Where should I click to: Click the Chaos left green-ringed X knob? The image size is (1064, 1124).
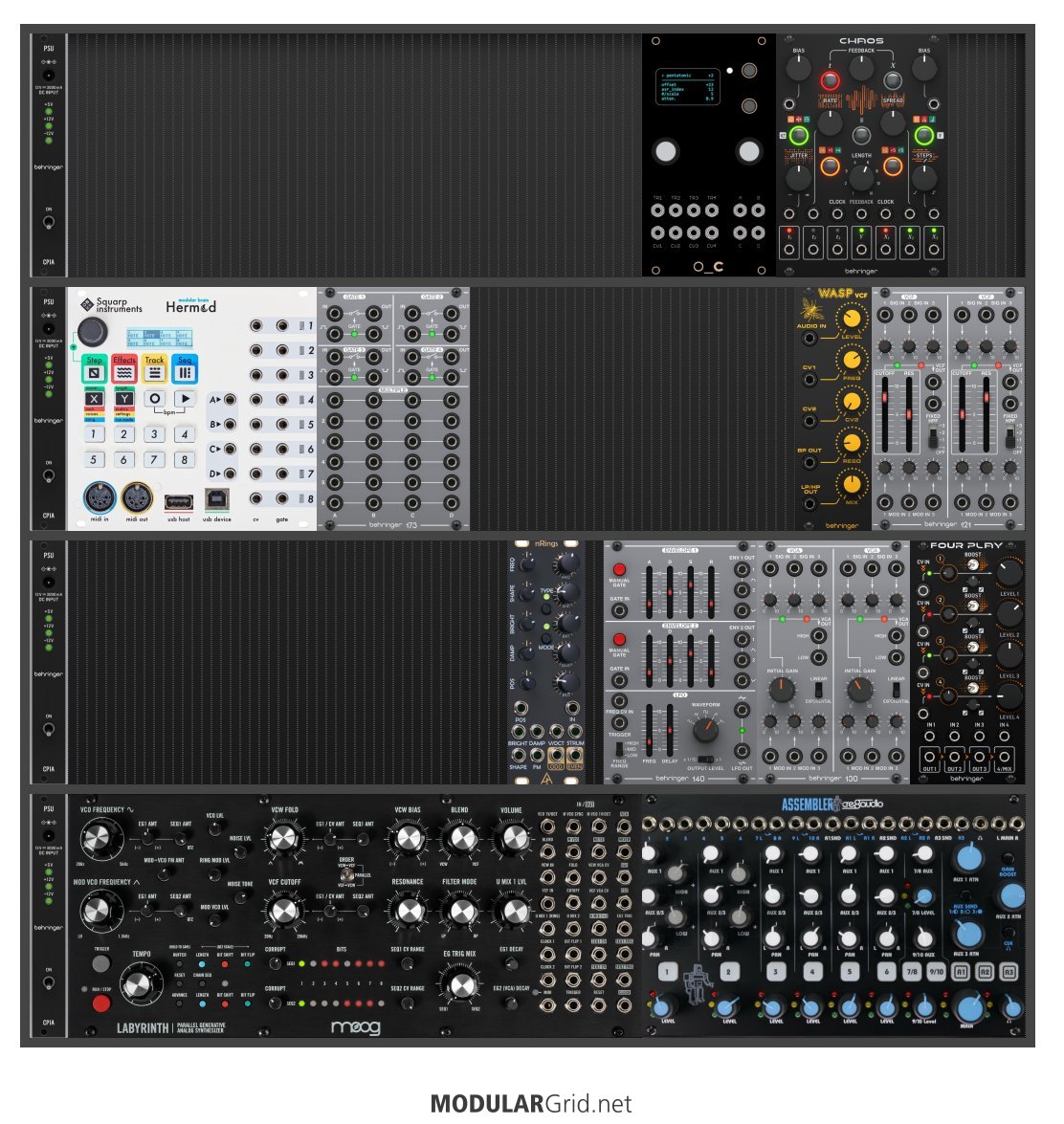coord(799,135)
